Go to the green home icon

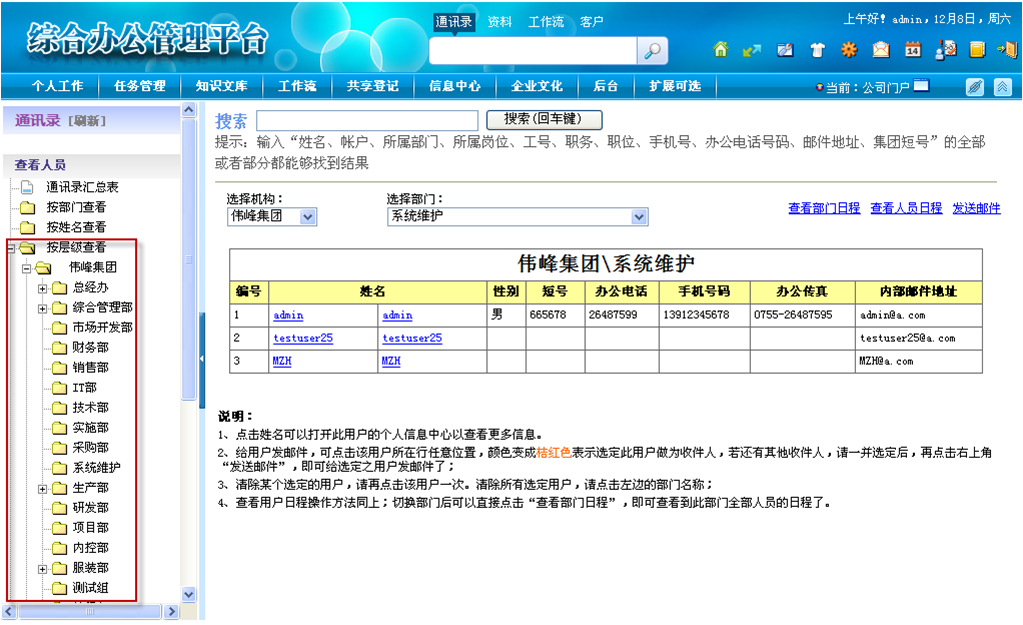click(x=720, y=50)
